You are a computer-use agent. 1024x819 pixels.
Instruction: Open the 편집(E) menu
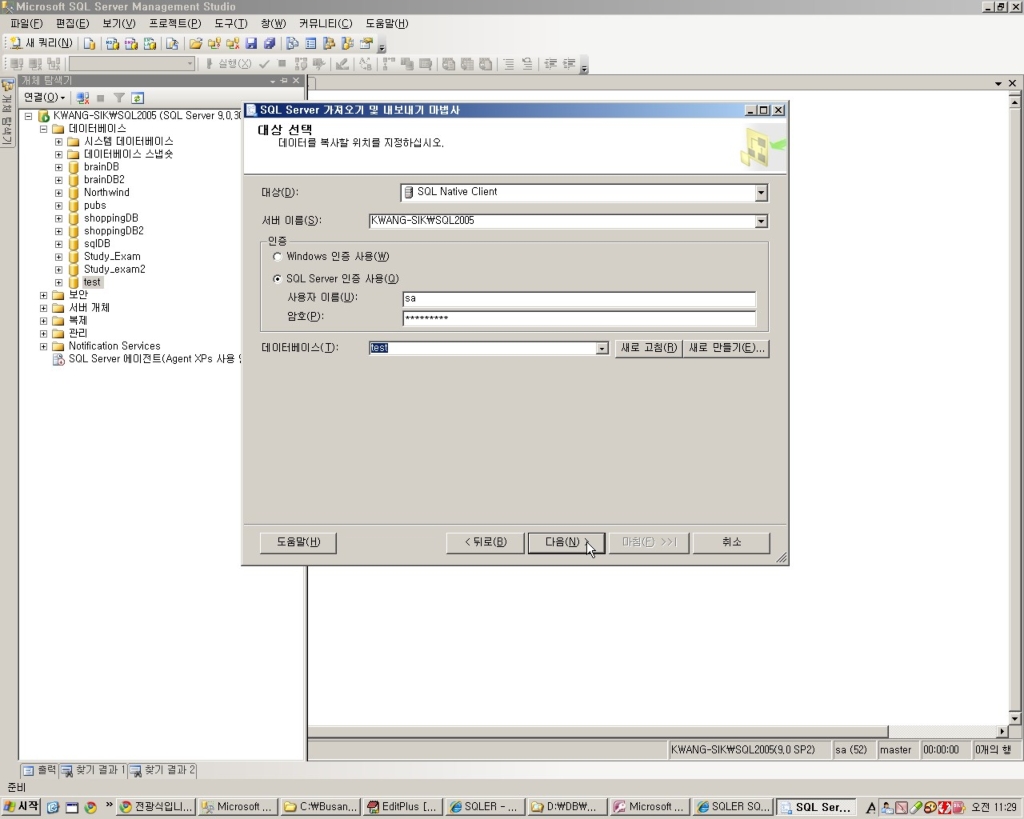tap(72, 24)
